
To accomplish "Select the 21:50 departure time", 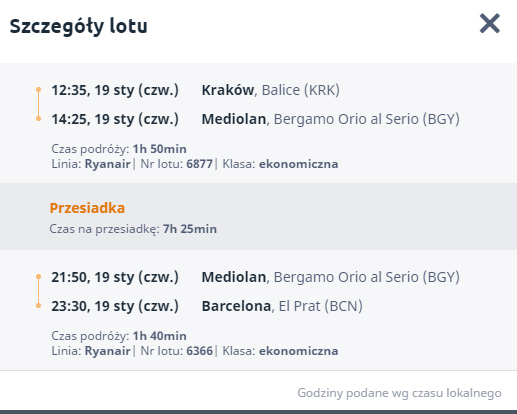I will point(115,277).
